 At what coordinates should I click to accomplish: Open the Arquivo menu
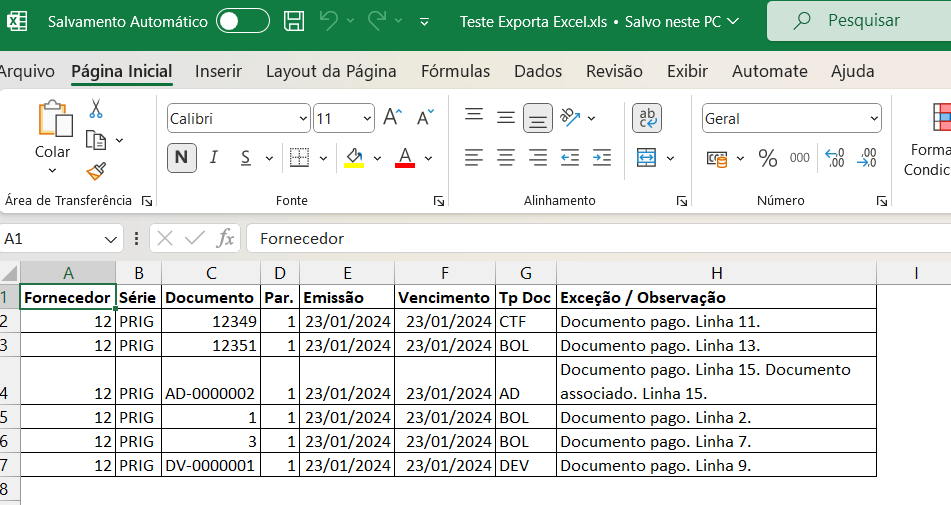click(x=27, y=72)
